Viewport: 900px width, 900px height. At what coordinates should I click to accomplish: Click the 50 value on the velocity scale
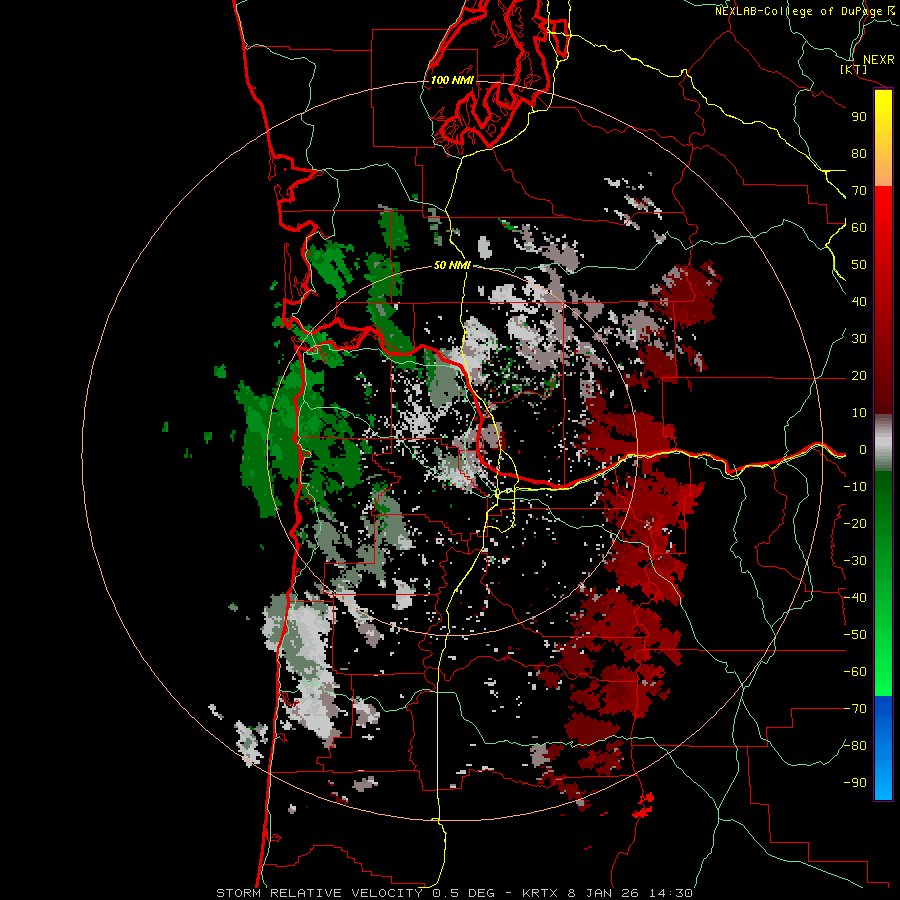859,265
